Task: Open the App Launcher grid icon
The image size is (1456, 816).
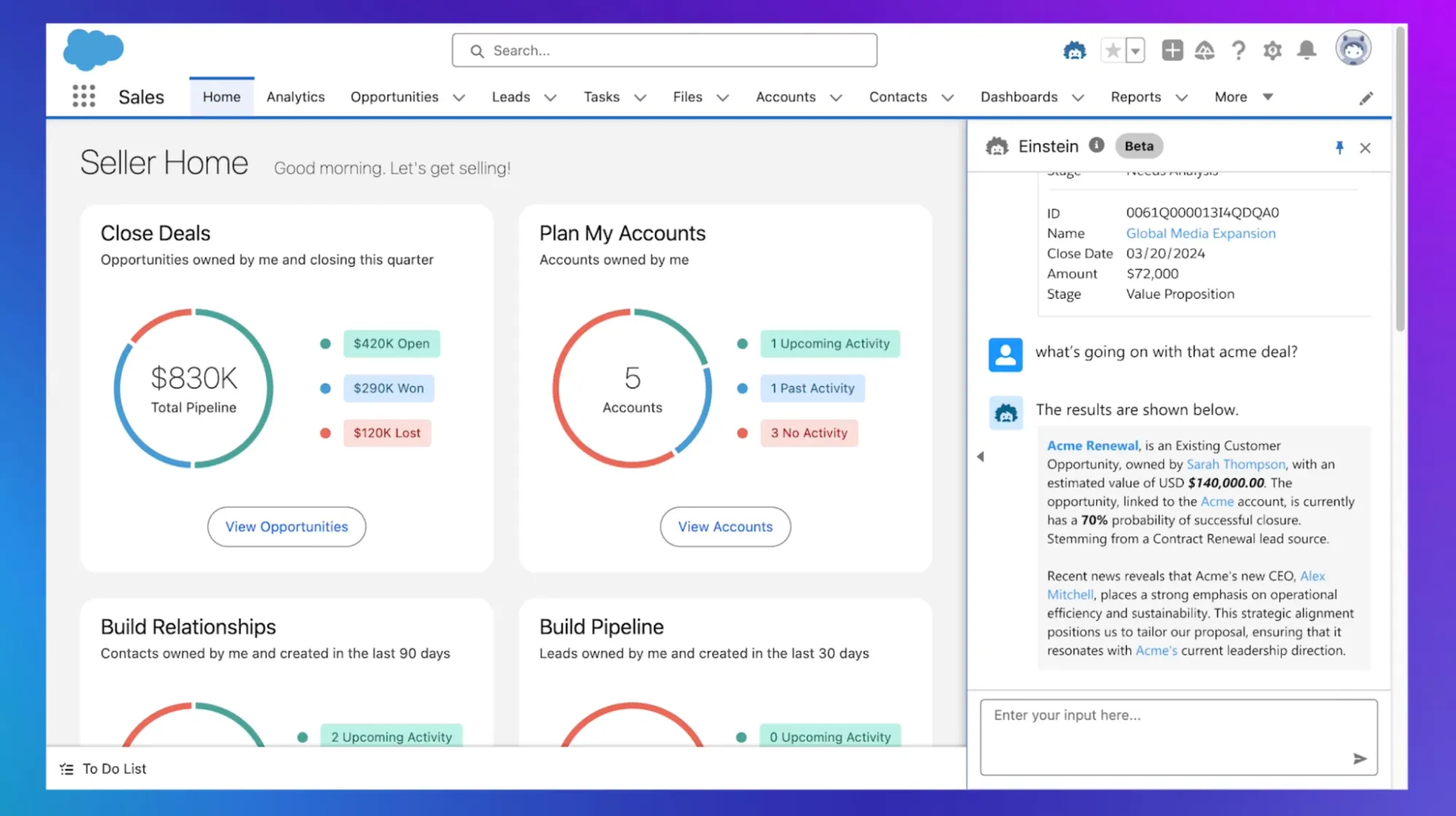Action: pos(84,95)
